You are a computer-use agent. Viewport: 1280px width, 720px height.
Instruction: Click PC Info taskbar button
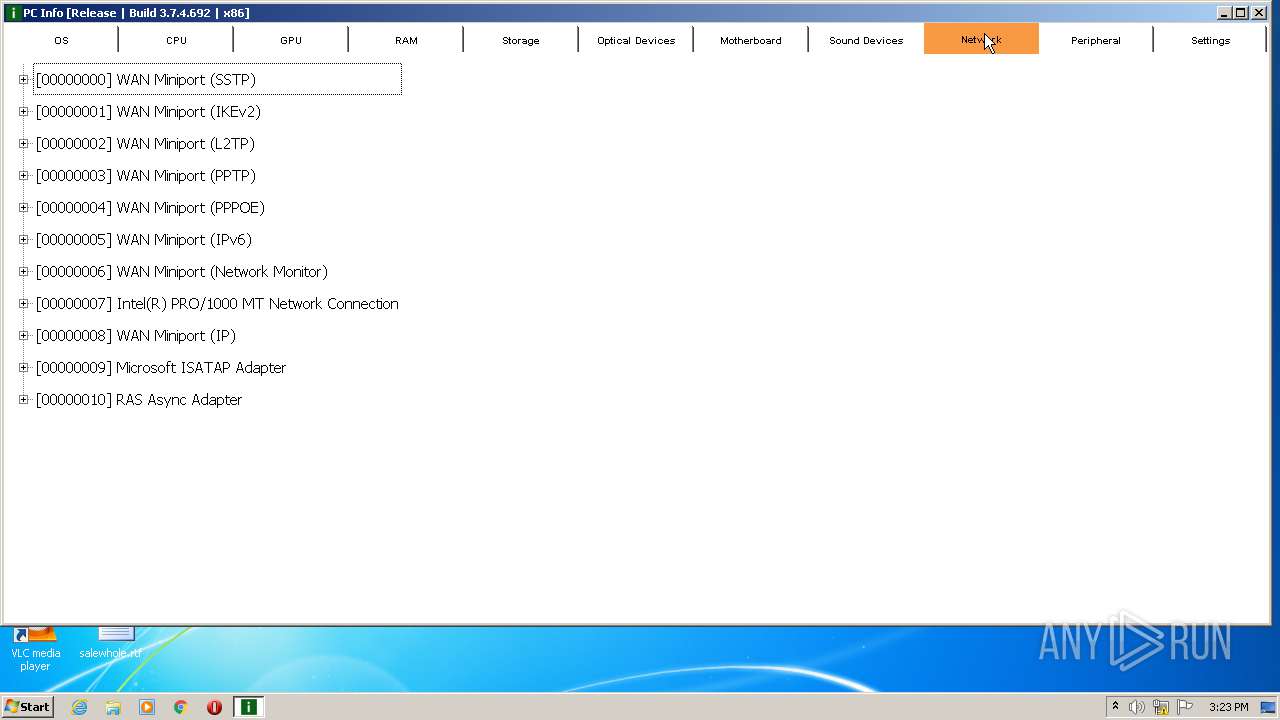[x=248, y=707]
